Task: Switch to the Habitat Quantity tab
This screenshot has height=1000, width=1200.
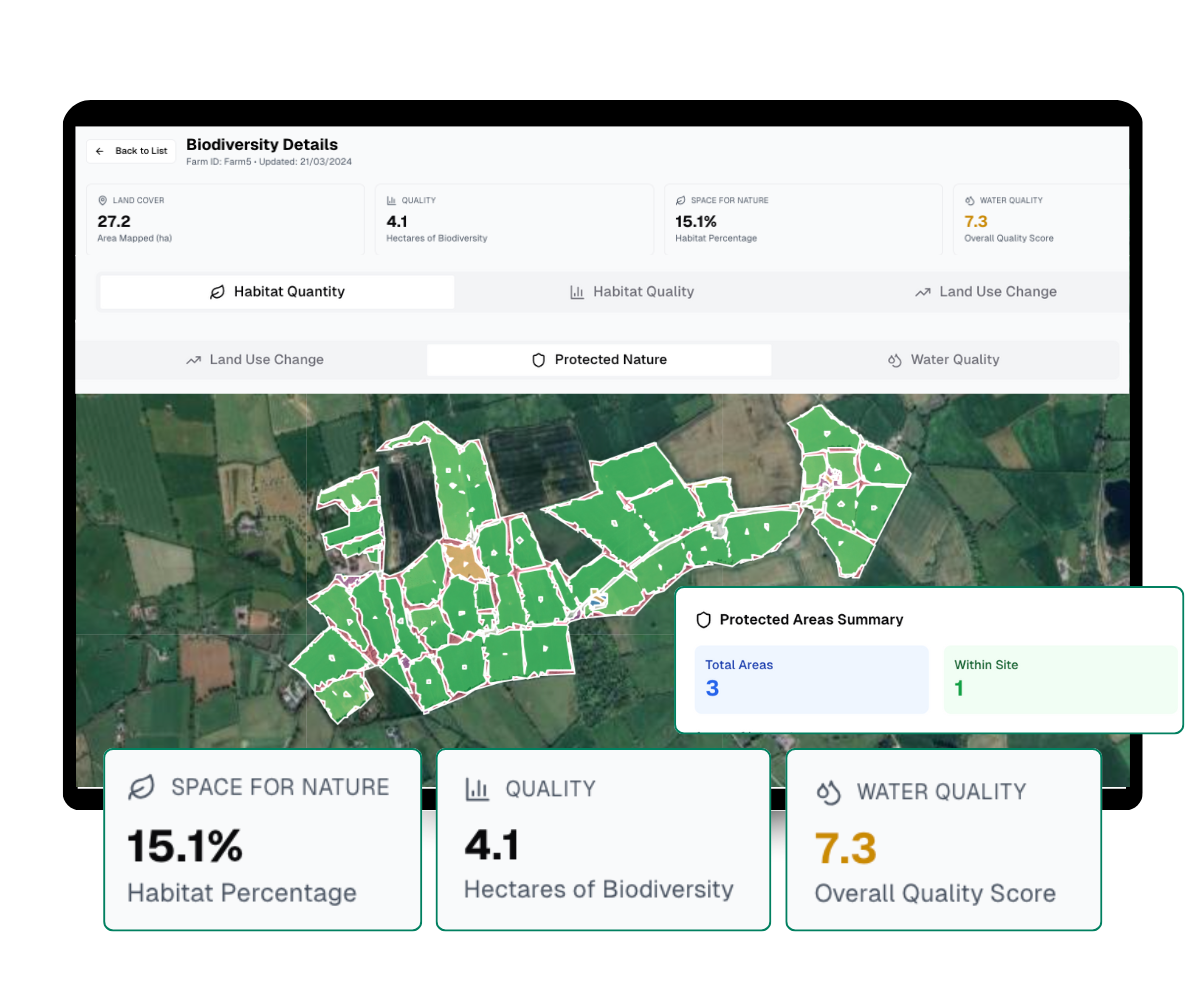Action: [277, 292]
